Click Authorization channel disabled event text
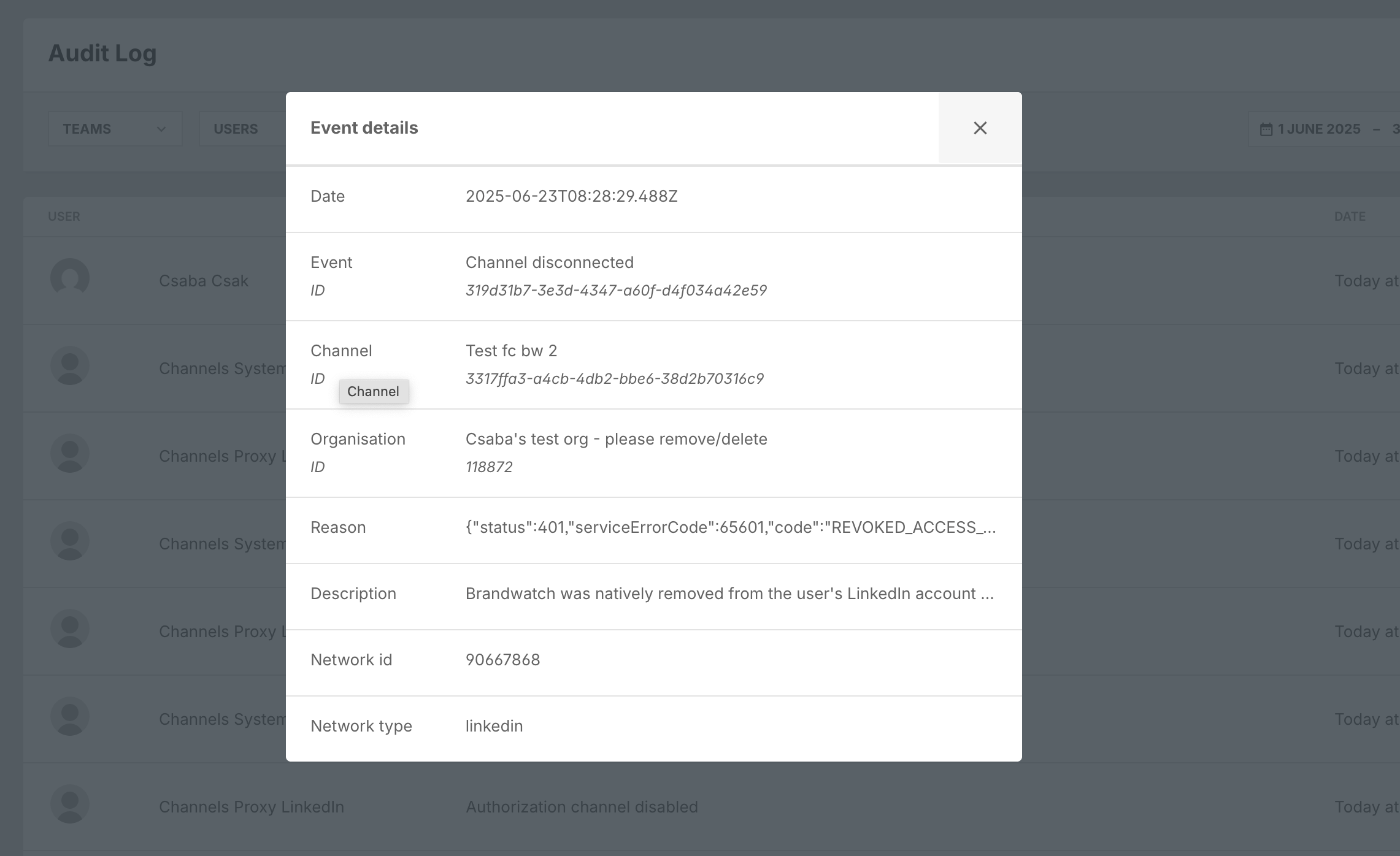1400x856 pixels. click(x=582, y=807)
